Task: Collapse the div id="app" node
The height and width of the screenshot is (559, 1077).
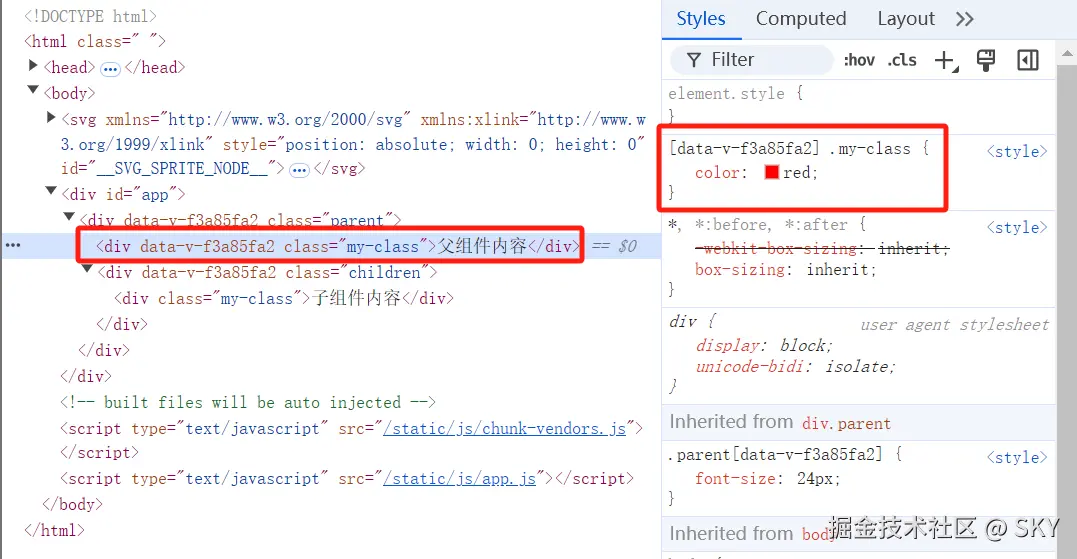Action: pyautogui.click(x=51, y=191)
